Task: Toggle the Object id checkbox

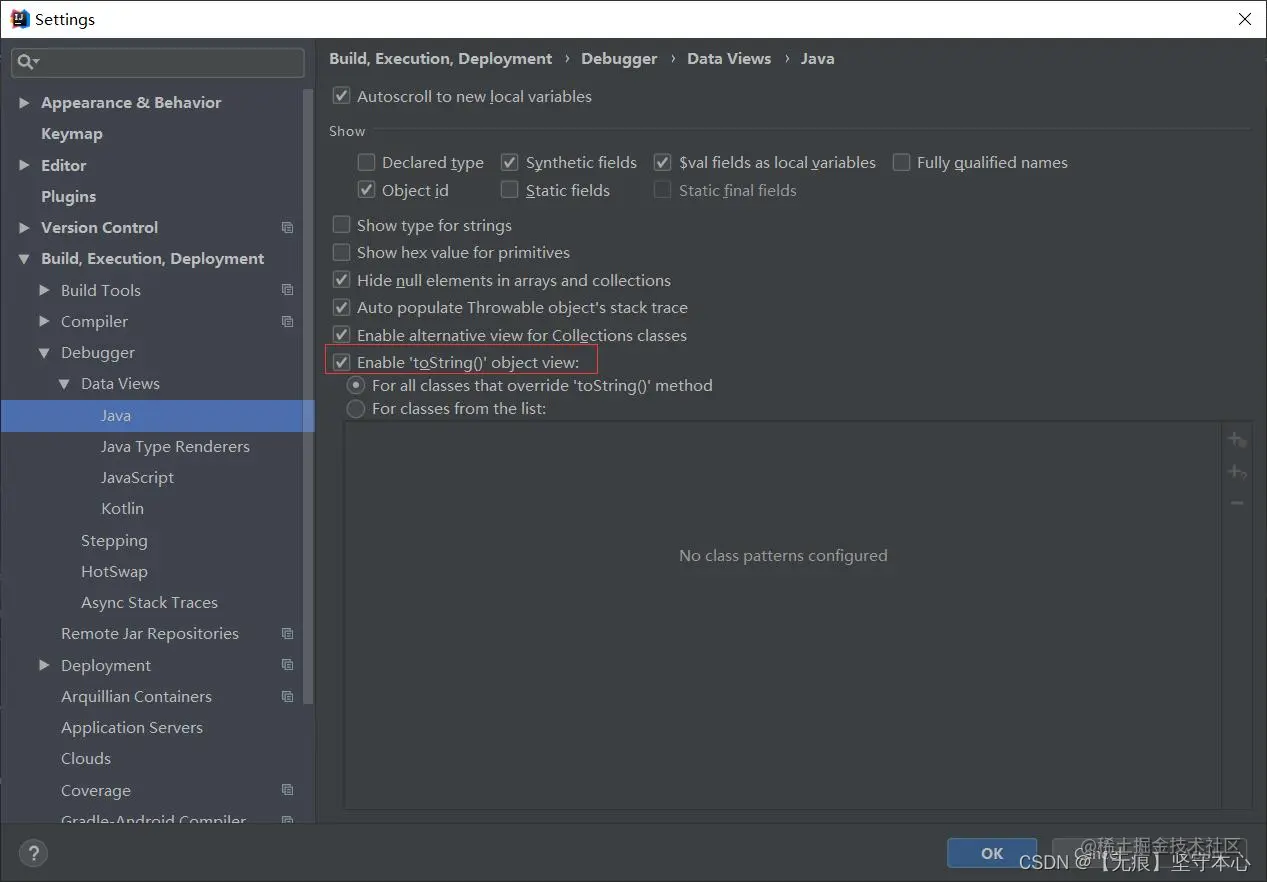Action: pos(367,190)
